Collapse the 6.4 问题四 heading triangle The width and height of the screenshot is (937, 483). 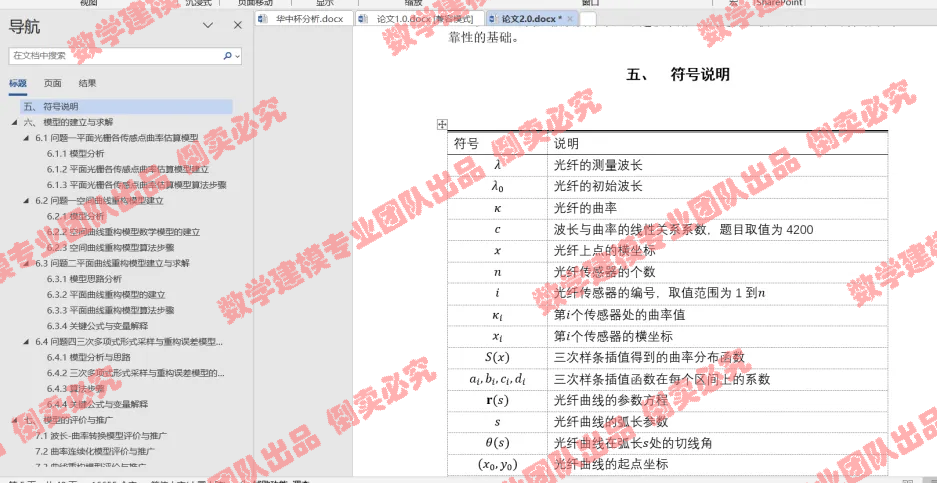click(26, 342)
